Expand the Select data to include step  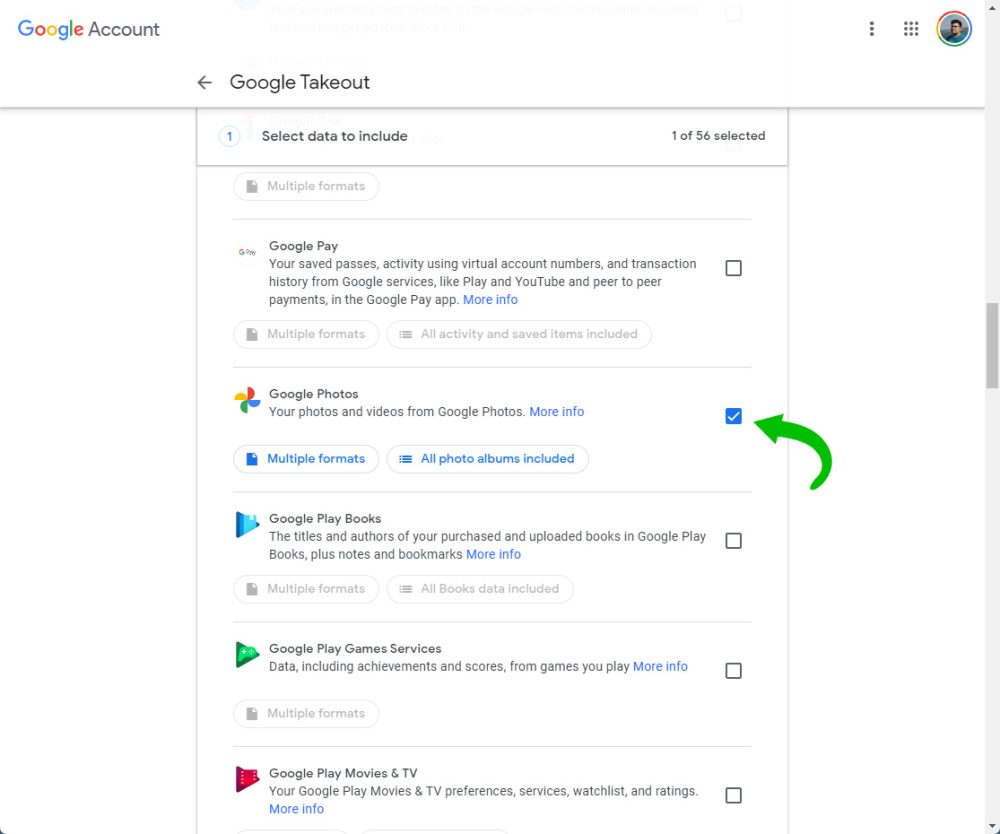point(334,136)
